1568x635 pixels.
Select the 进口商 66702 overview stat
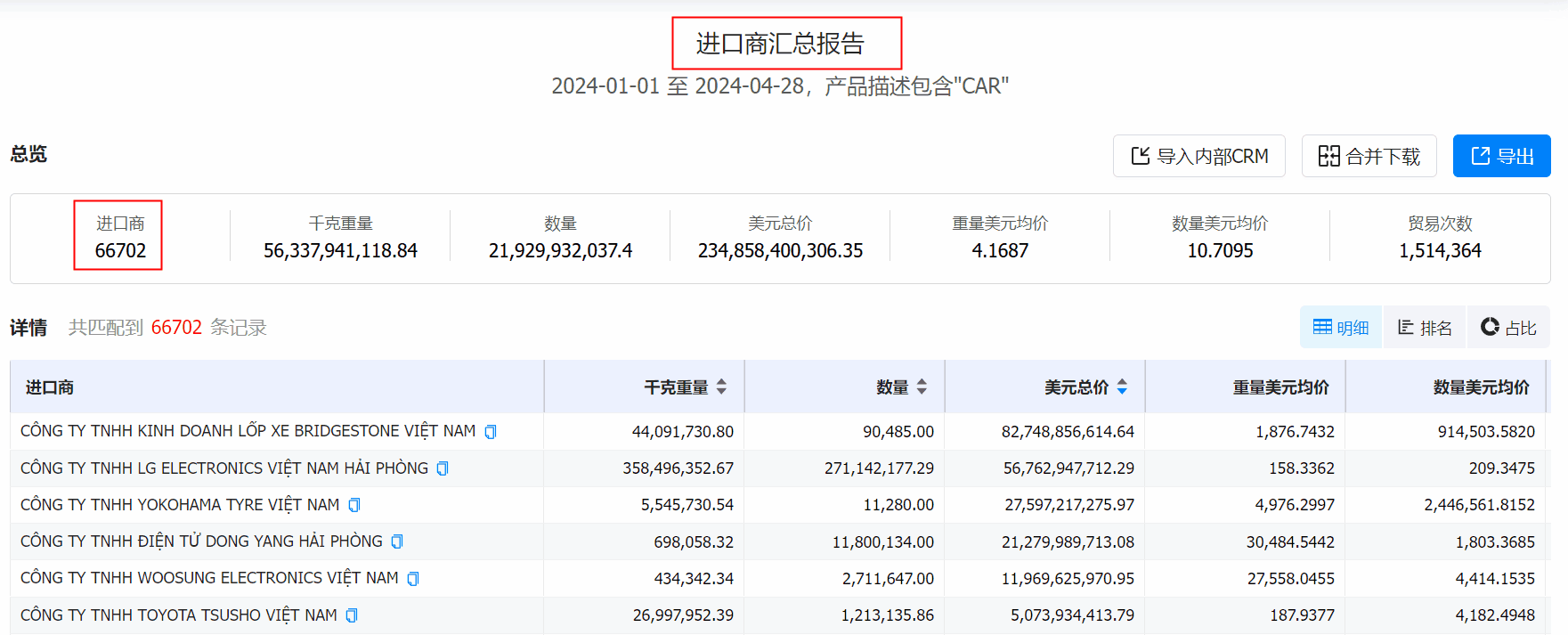point(119,237)
